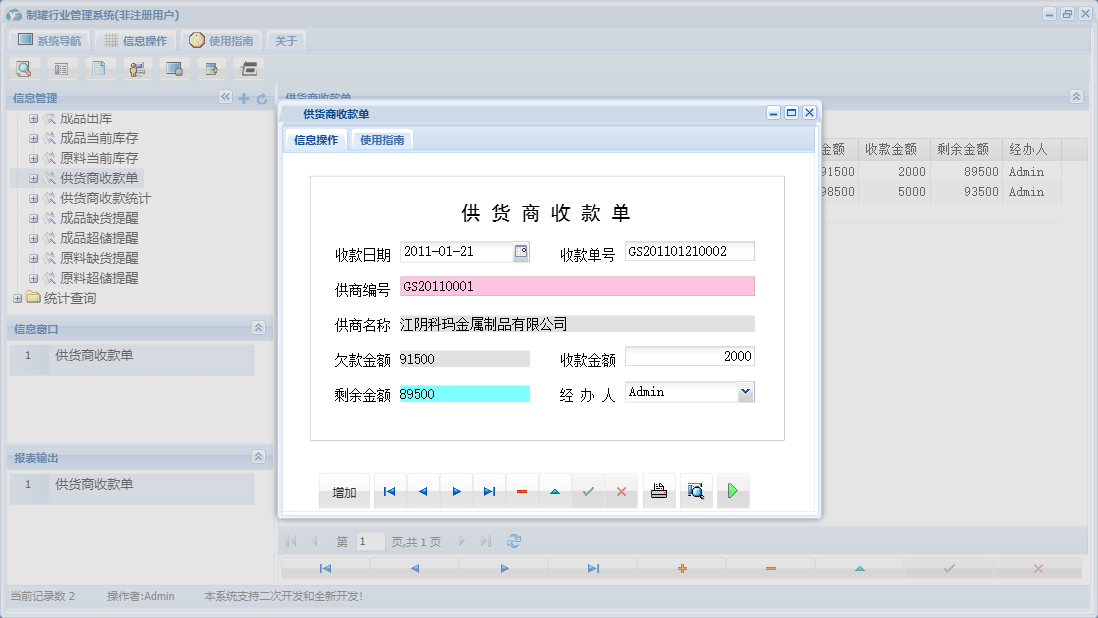Click the 关于 button

[x=287, y=40]
